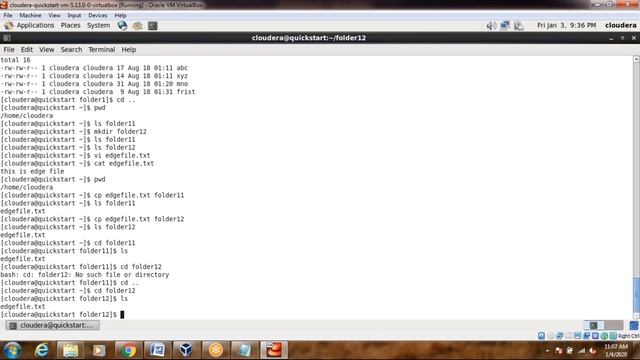This screenshot has width=640, height=360.
Task: Open the VirtualBox Help menu
Action: click(x=120, y=16)
